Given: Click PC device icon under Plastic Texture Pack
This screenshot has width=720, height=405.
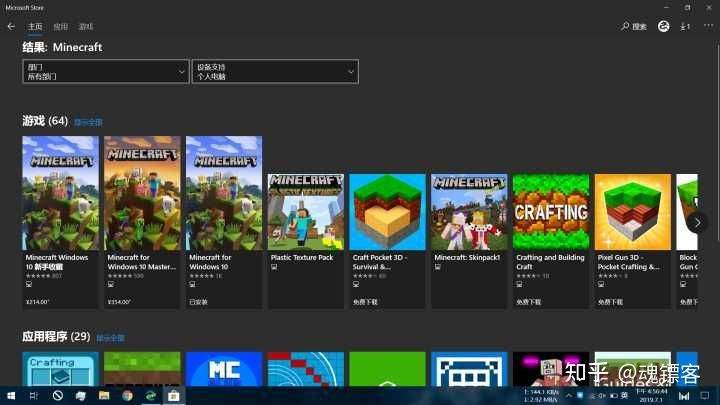Looking at the screenshot, I should [274, 267].
